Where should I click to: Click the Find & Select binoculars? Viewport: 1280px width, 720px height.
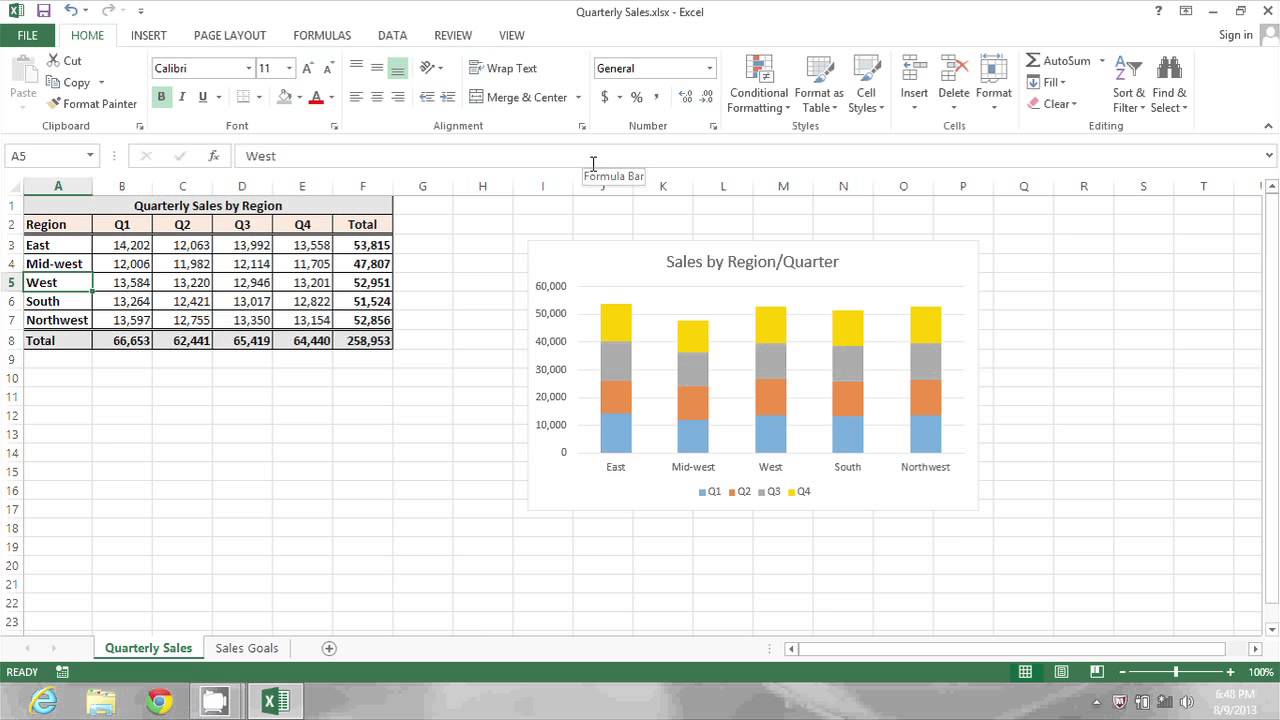(x=1169, y=69)
